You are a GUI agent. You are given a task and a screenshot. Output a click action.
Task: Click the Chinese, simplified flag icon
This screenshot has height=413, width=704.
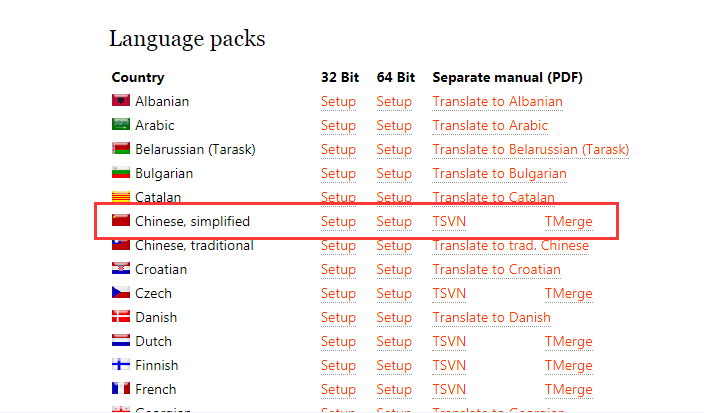pos(121,220)
